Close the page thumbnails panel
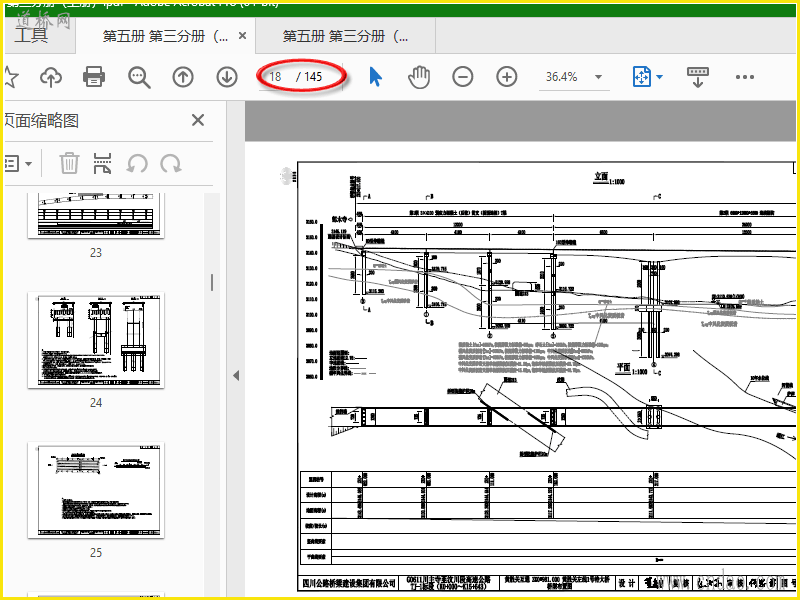 tap(198, 120)
